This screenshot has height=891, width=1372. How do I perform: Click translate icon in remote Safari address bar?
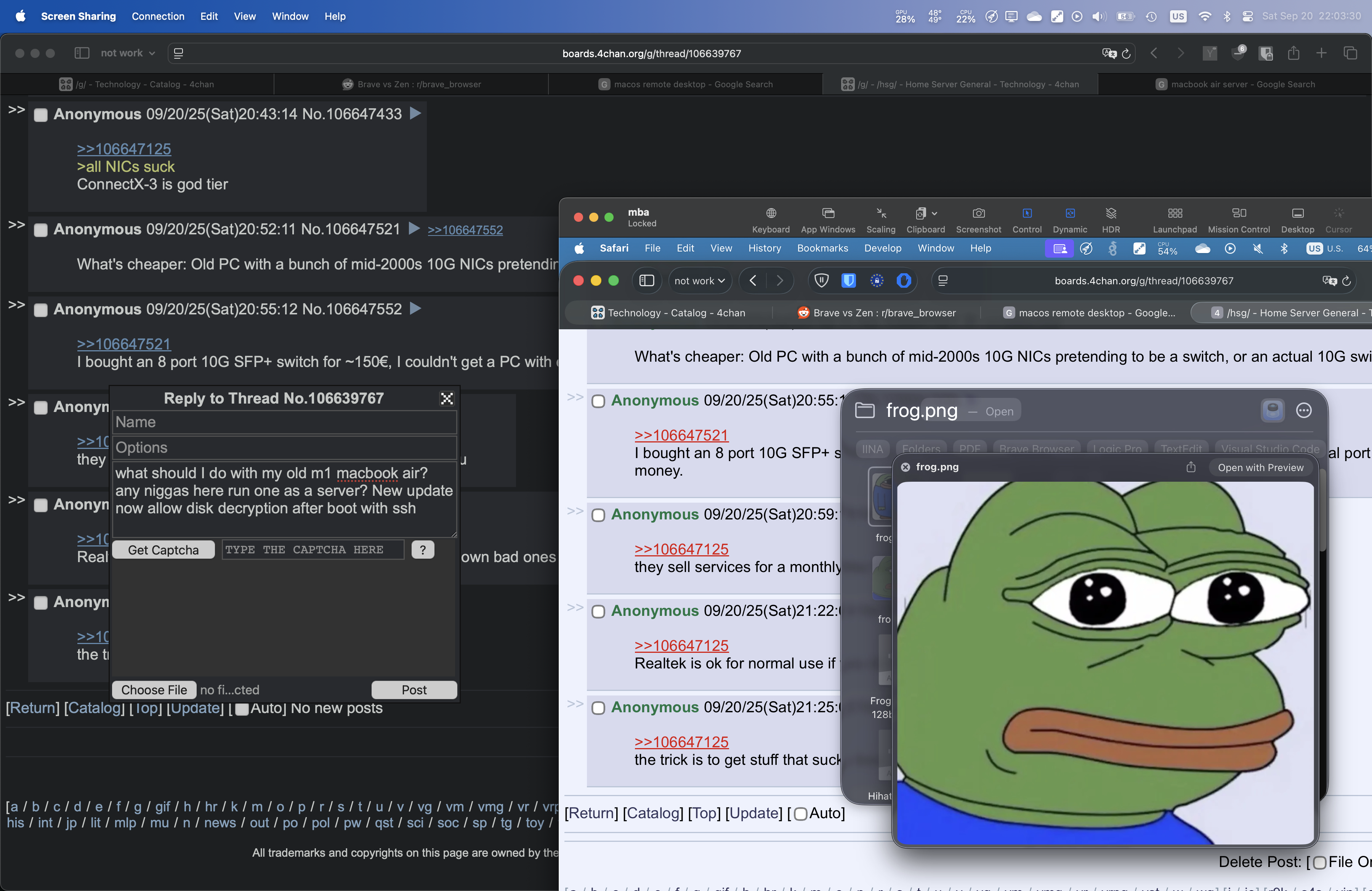[x=1329, y=280]
